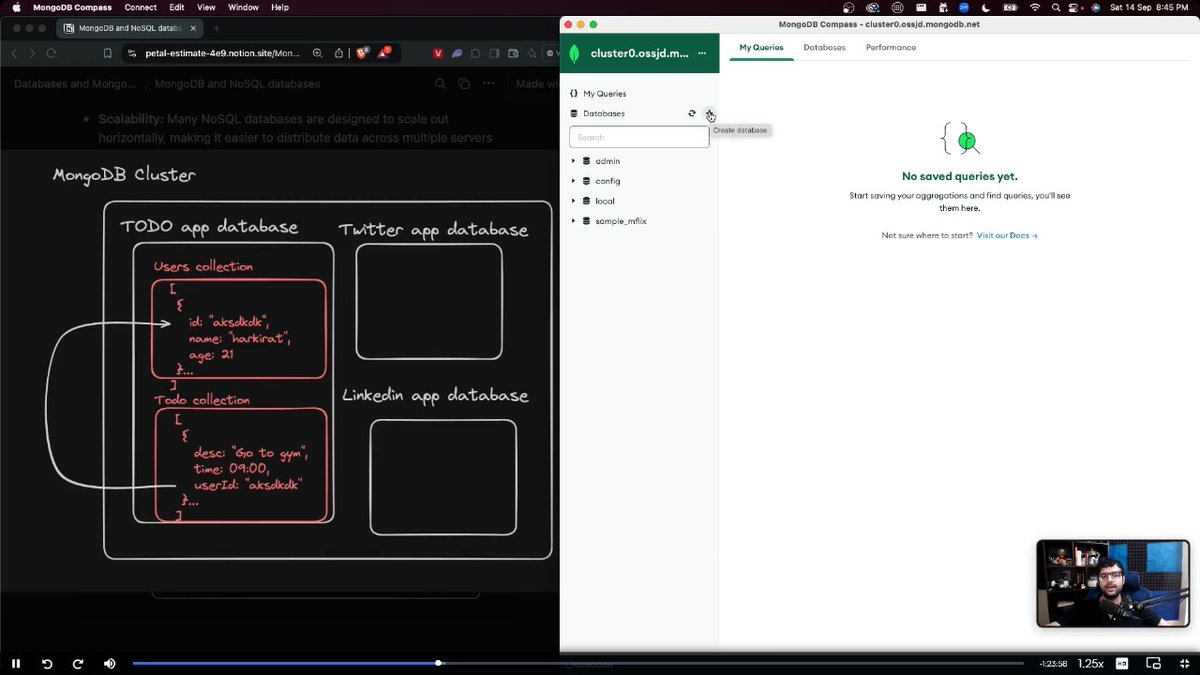Click the Databases heading in sidebar
The height and width of the screenshot is (675, 1200).
coord(604,113)
